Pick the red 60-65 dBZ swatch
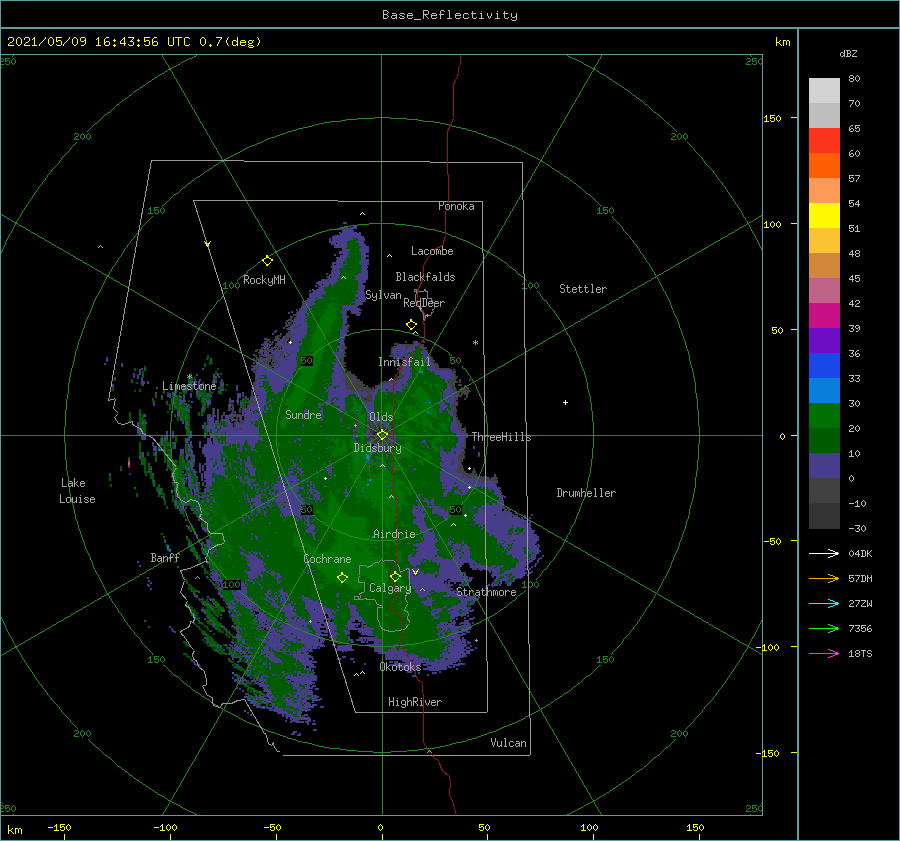Image resolution: width=900 pixels, height=841 pixels. [x=824, y=141]
